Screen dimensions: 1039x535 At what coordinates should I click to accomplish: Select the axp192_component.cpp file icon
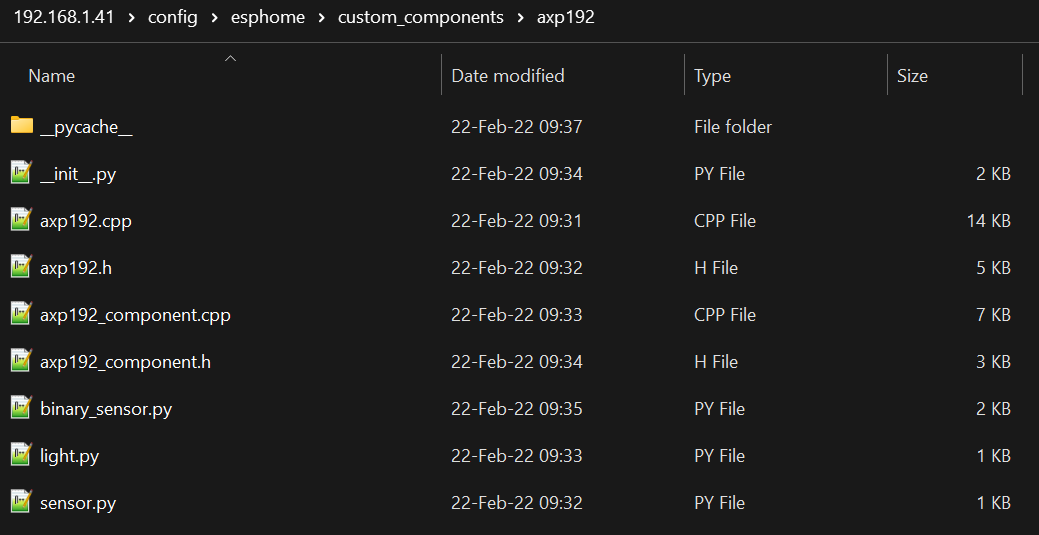point(22,314)
